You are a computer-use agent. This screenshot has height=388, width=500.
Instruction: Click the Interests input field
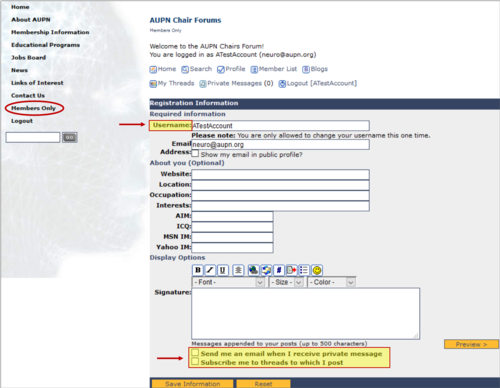point(280,206)
